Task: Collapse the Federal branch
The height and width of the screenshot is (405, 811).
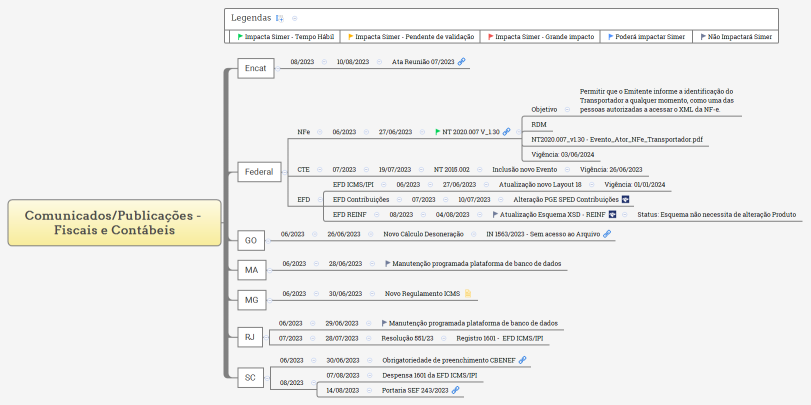Action: [284, 172]
